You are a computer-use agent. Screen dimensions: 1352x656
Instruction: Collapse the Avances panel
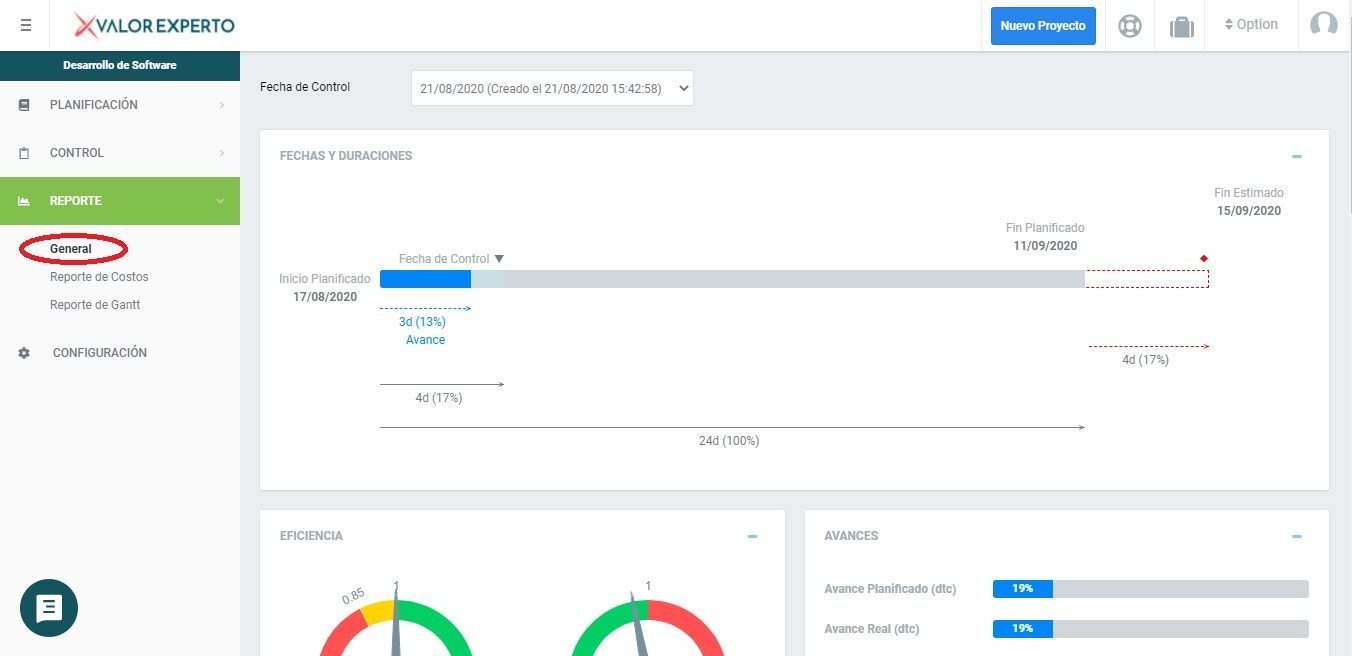point(1297,537)
